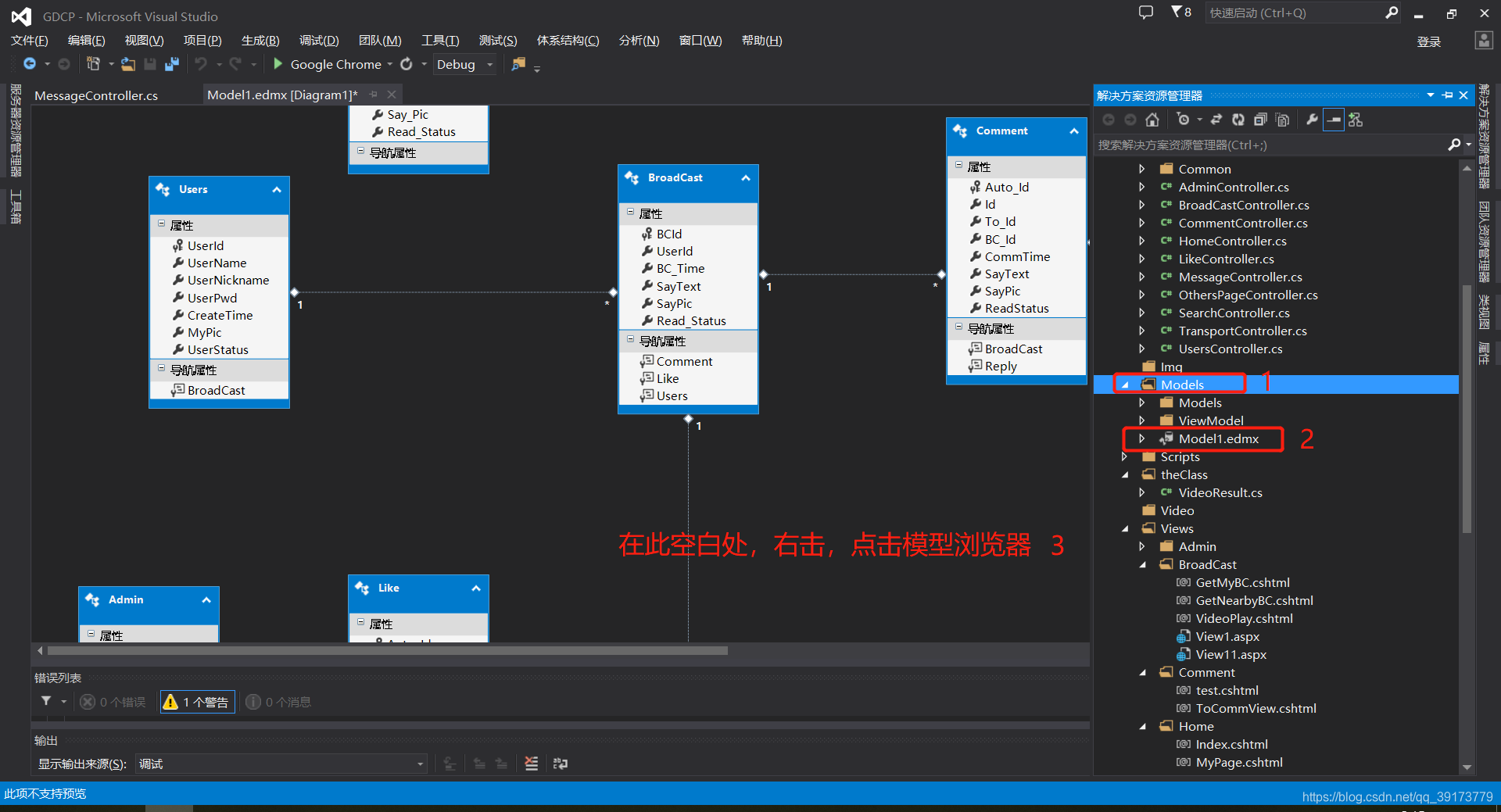Collapse the Models folder in the tree

click(x=1125, y=385)
